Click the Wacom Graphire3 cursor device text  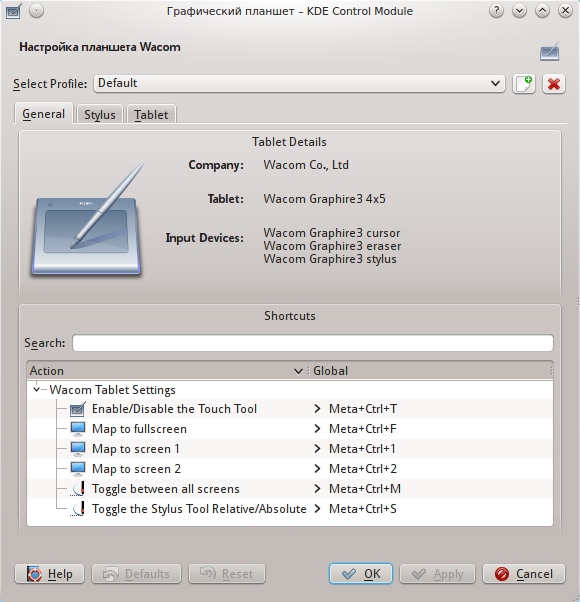(332, 233)
